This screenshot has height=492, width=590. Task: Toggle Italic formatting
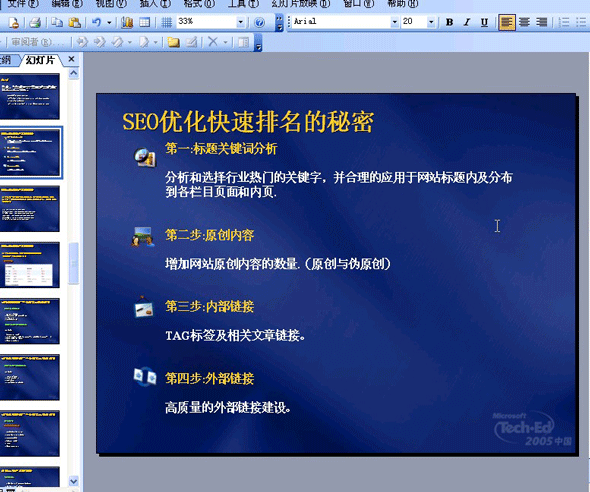click(x=467, y=22)
